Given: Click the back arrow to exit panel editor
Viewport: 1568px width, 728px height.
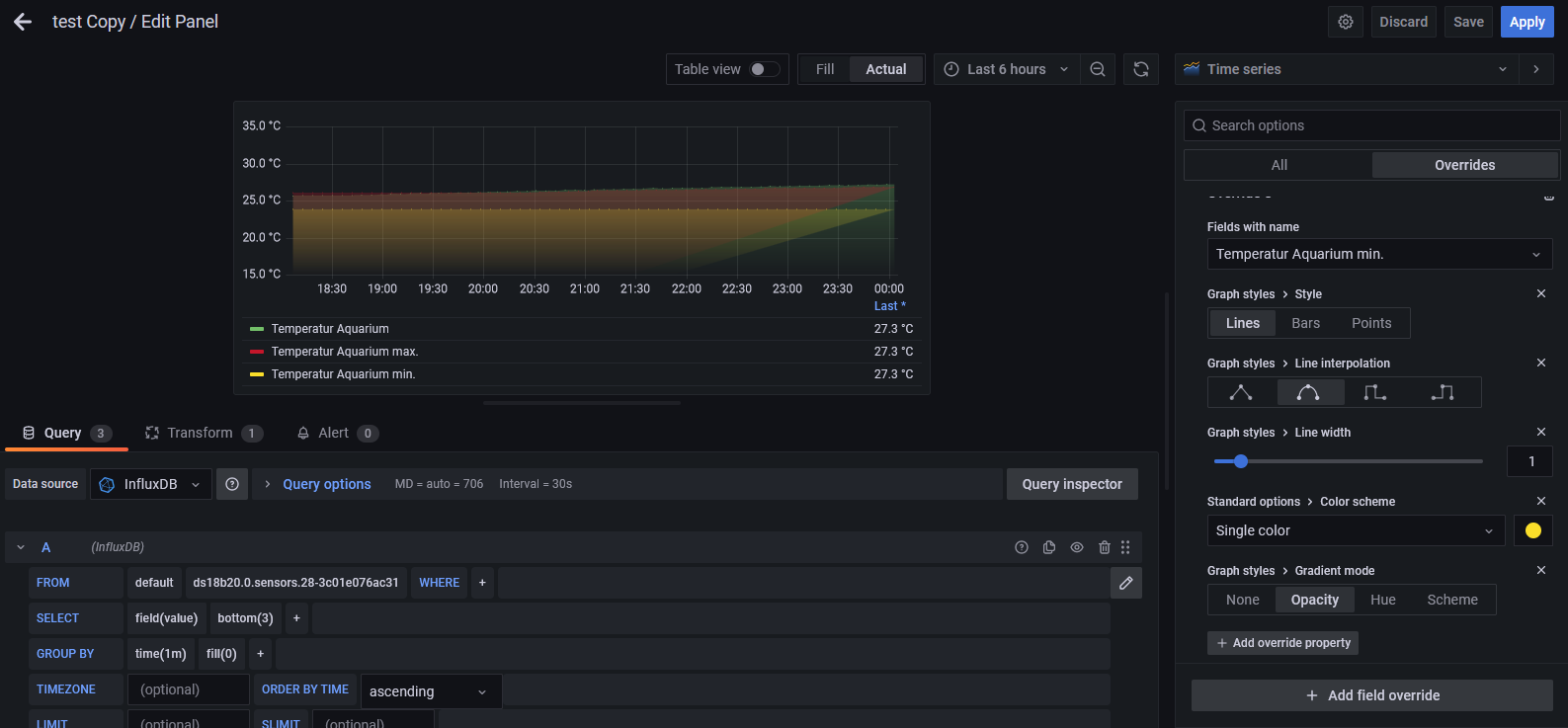Looking at the screenshot, I should [x=23, y=22].
